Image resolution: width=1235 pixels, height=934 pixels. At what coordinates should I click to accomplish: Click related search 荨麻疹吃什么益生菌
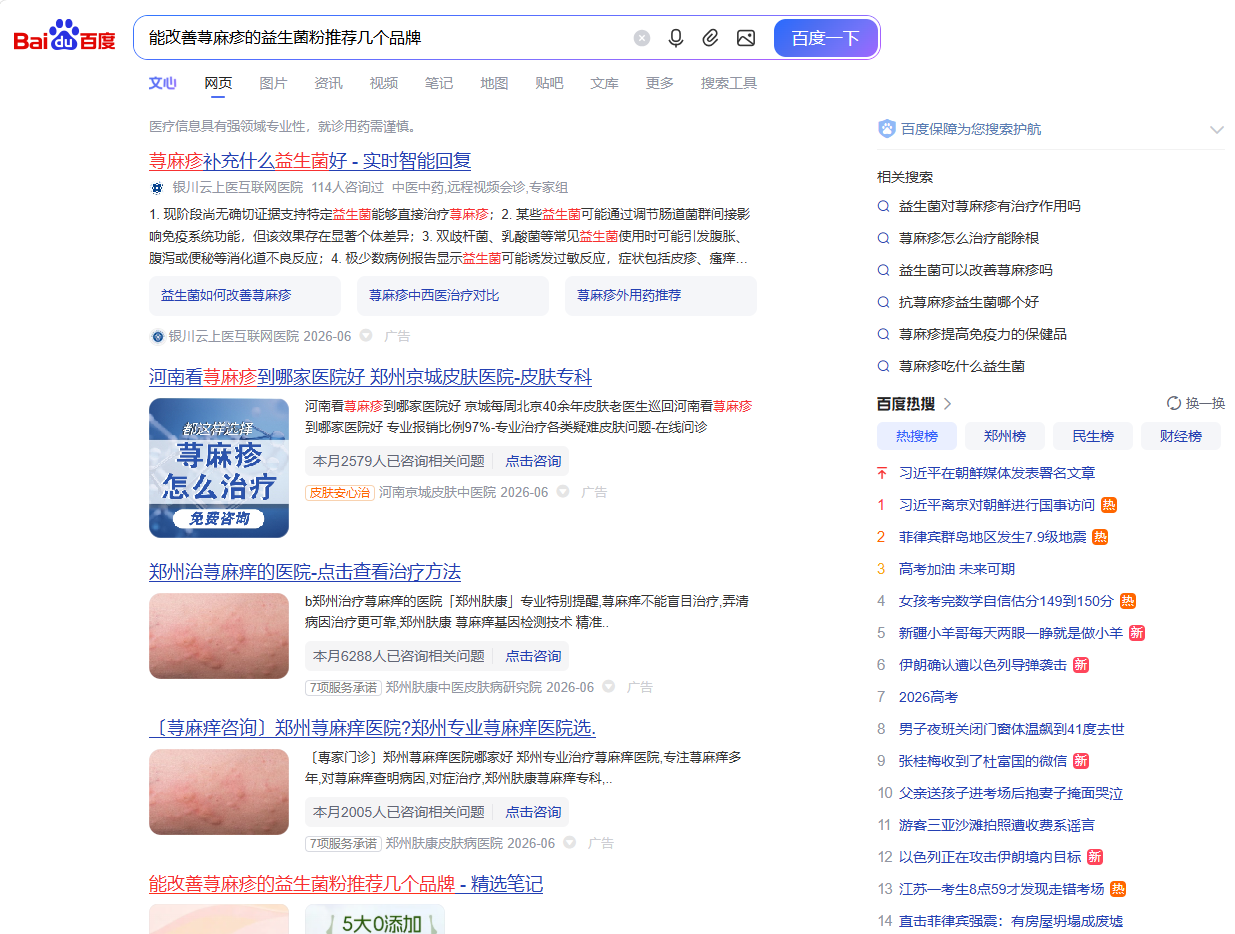[x=962, y=366]
